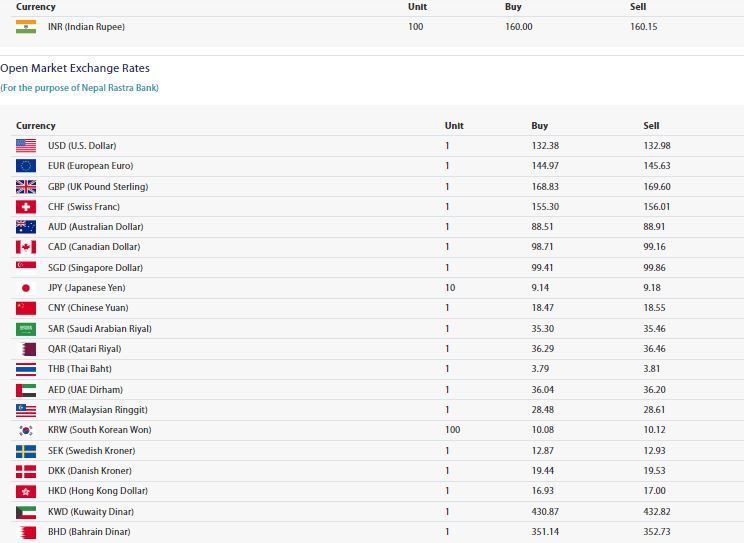Viewport: 744px width, 543px height.
Task: Click the United States flag icon
Action: click(26, 146)
